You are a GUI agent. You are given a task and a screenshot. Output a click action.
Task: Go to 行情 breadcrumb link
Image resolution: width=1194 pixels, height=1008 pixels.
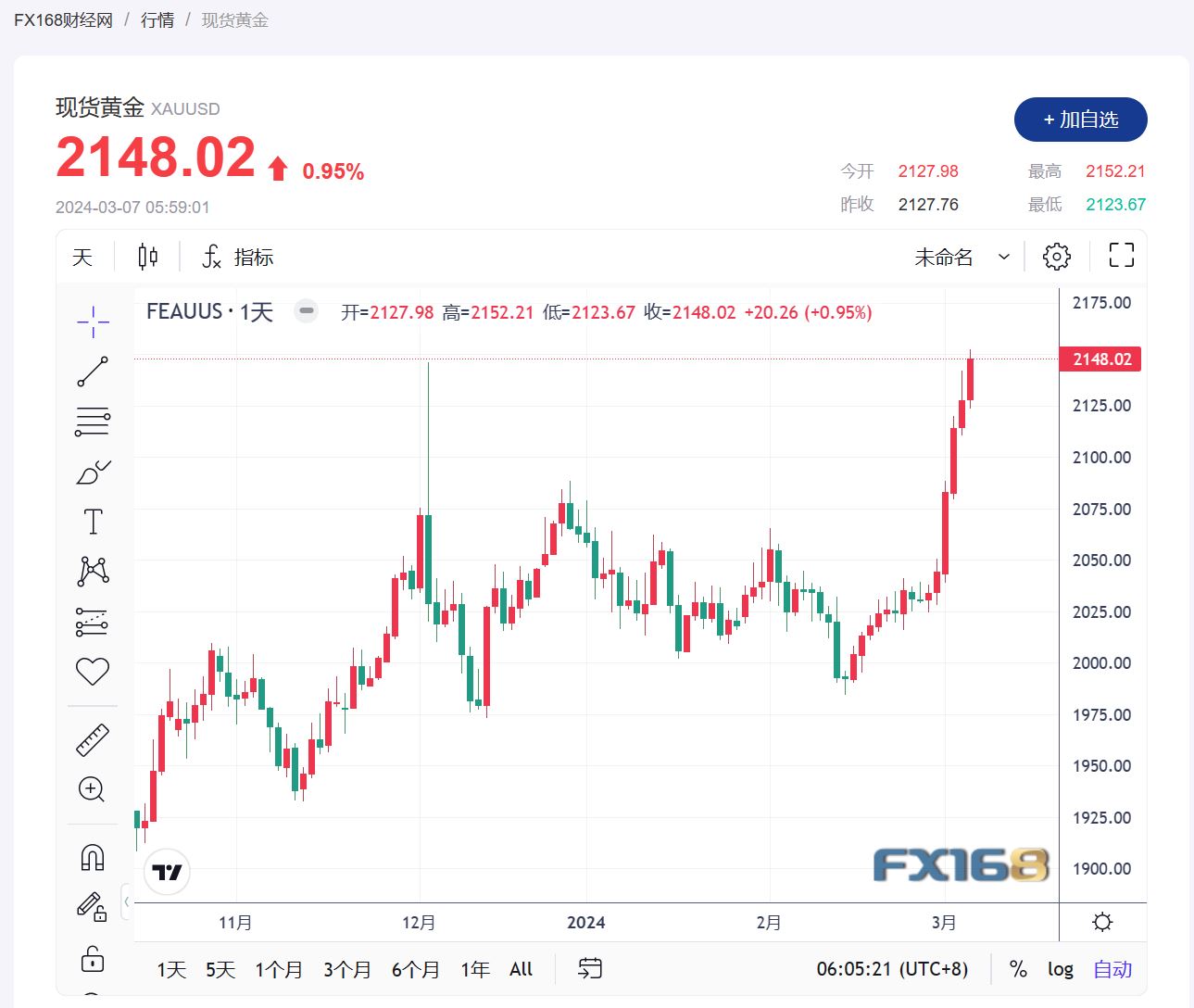click(x=157, y=20)
